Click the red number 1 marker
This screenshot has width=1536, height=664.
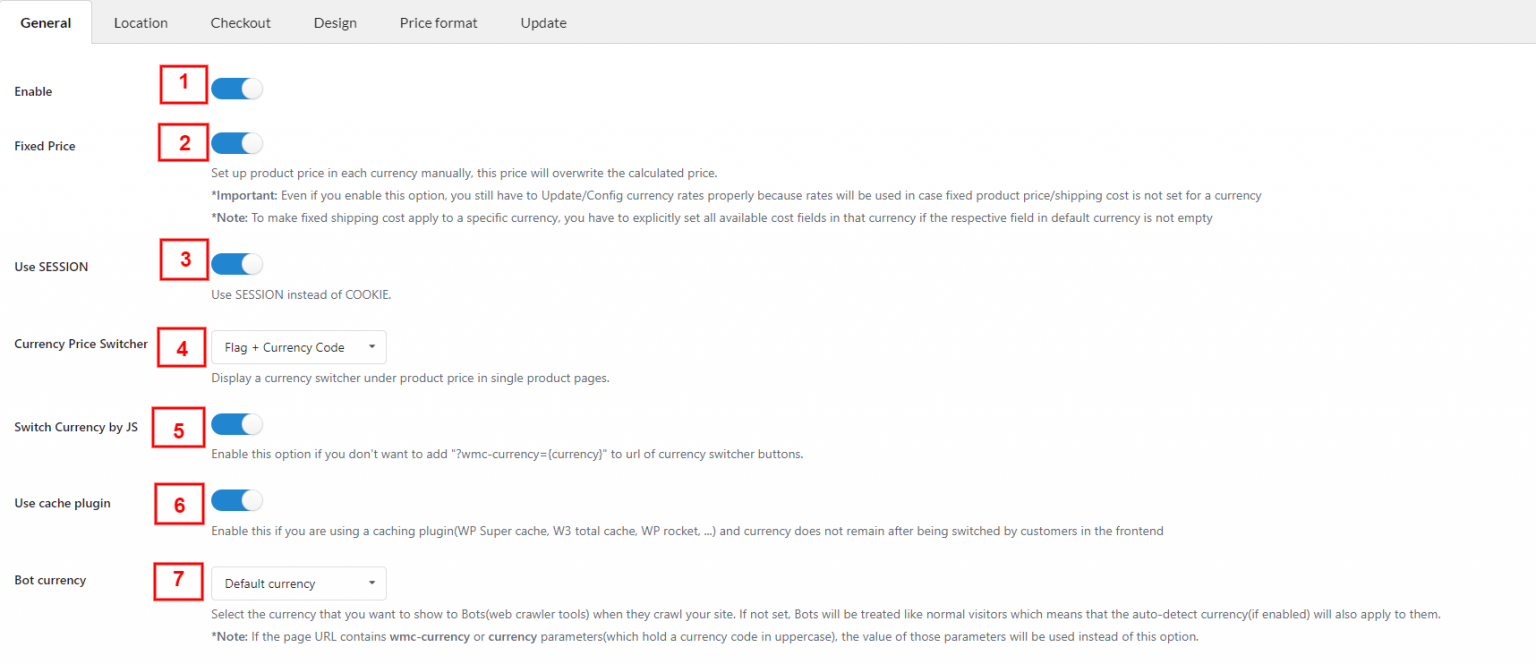(x=183, y=84)
